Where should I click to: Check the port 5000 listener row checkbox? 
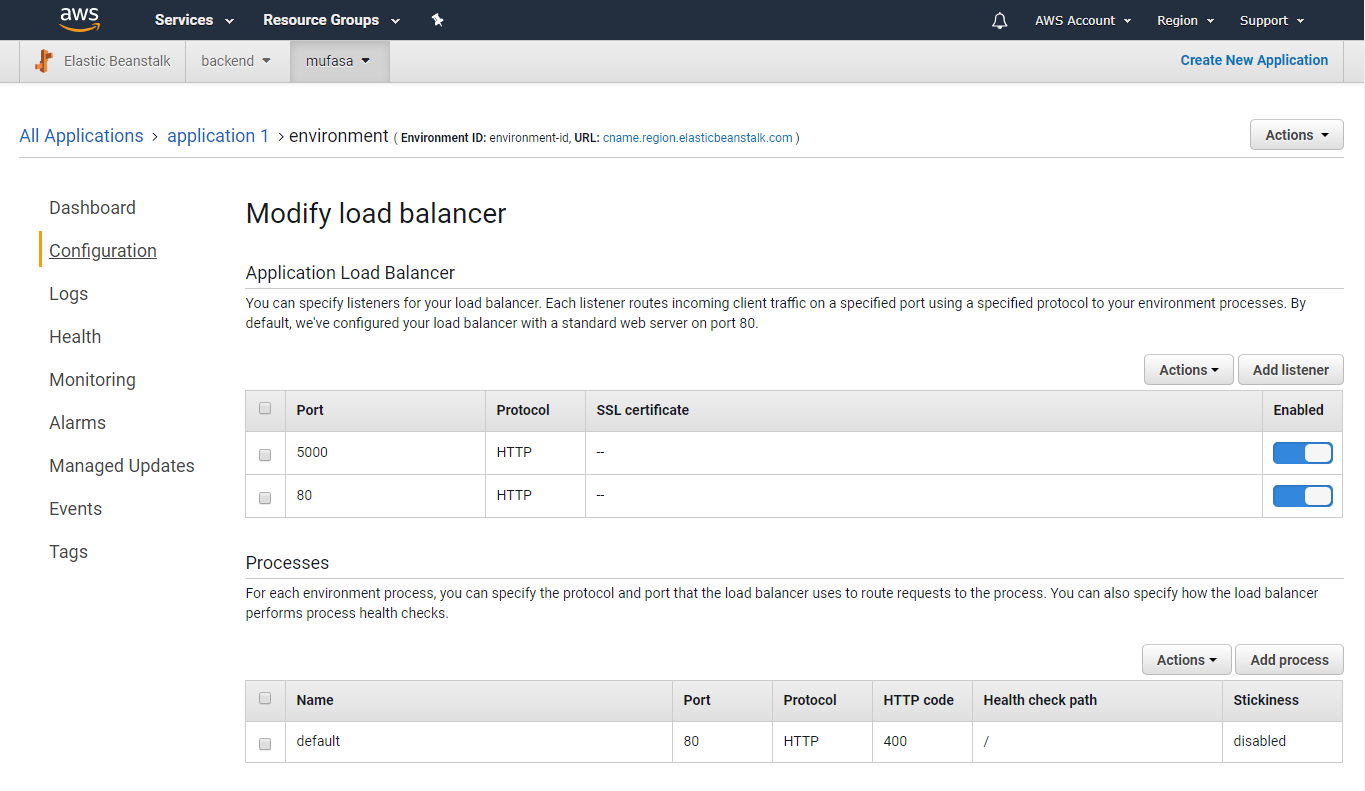264,454
